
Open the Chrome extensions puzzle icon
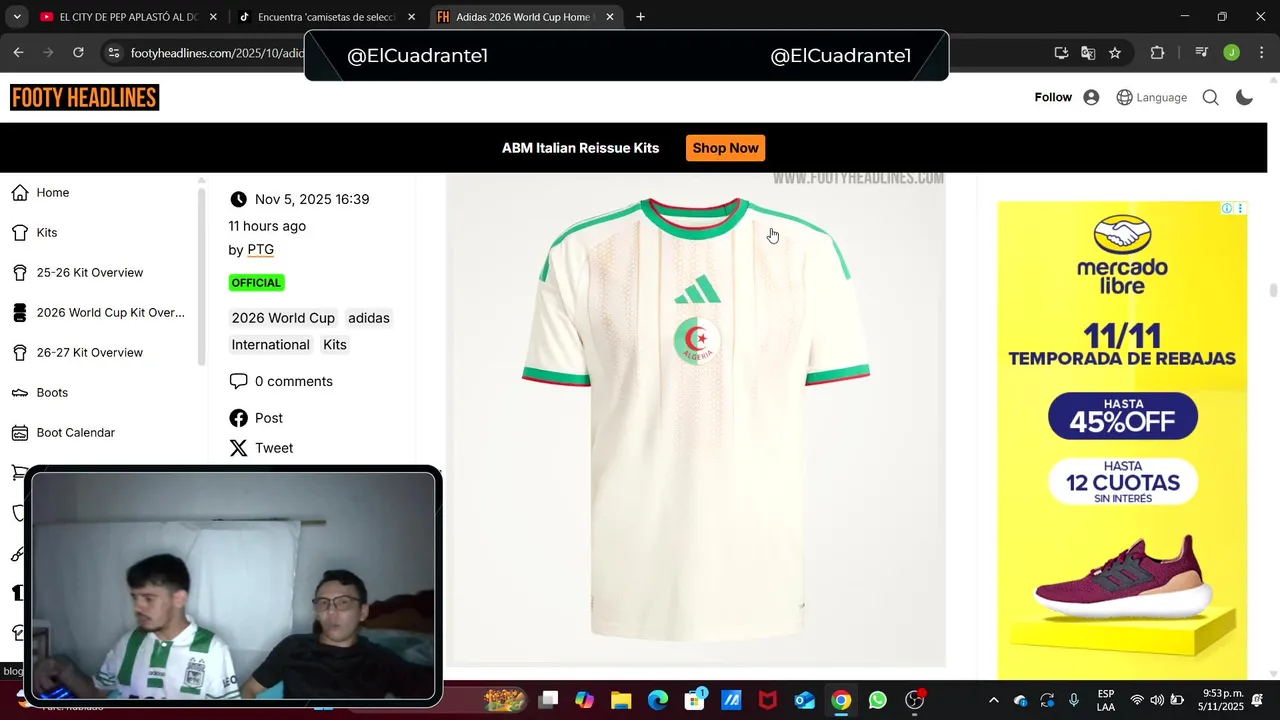tap(1158, 53)
